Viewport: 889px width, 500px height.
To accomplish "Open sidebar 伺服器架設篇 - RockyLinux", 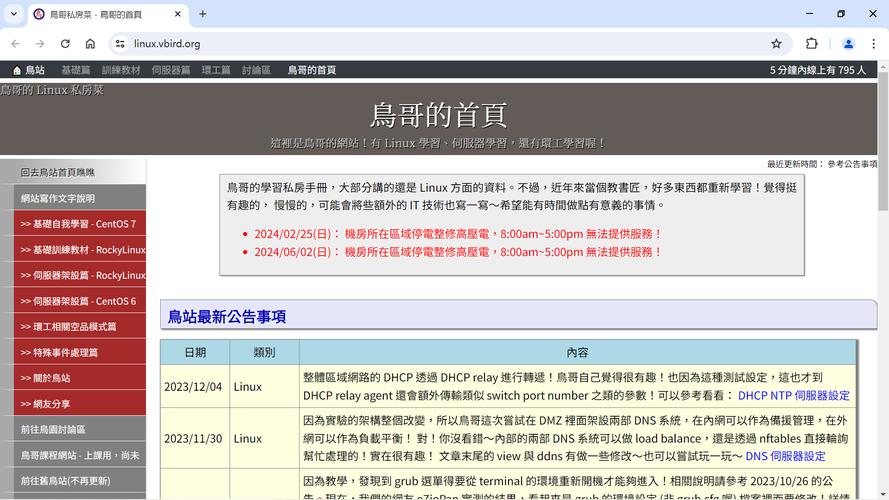I will (79, 276).
